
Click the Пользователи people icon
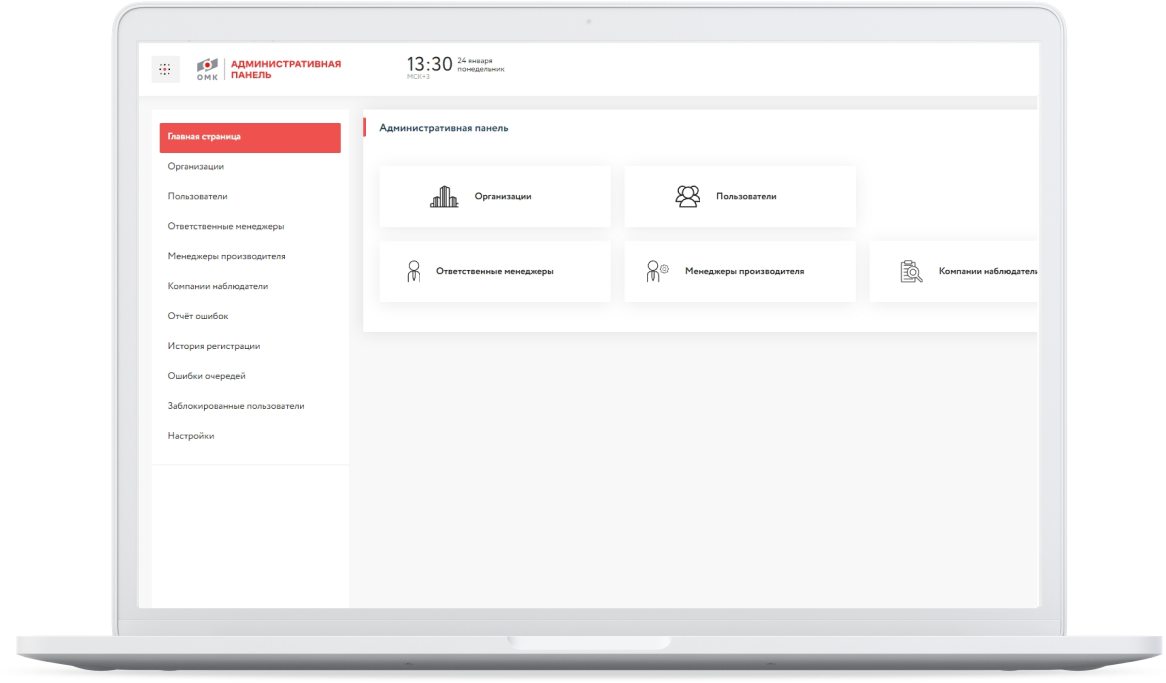pyautogui.click(x=688, y=196)
